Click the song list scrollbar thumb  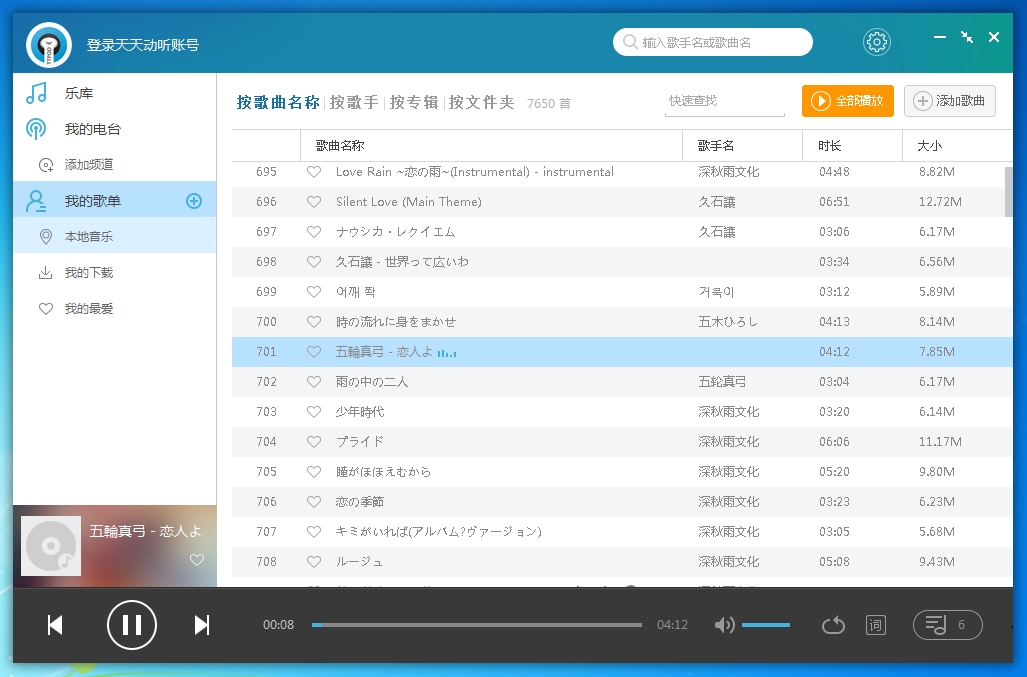[x=1008, y=191]
